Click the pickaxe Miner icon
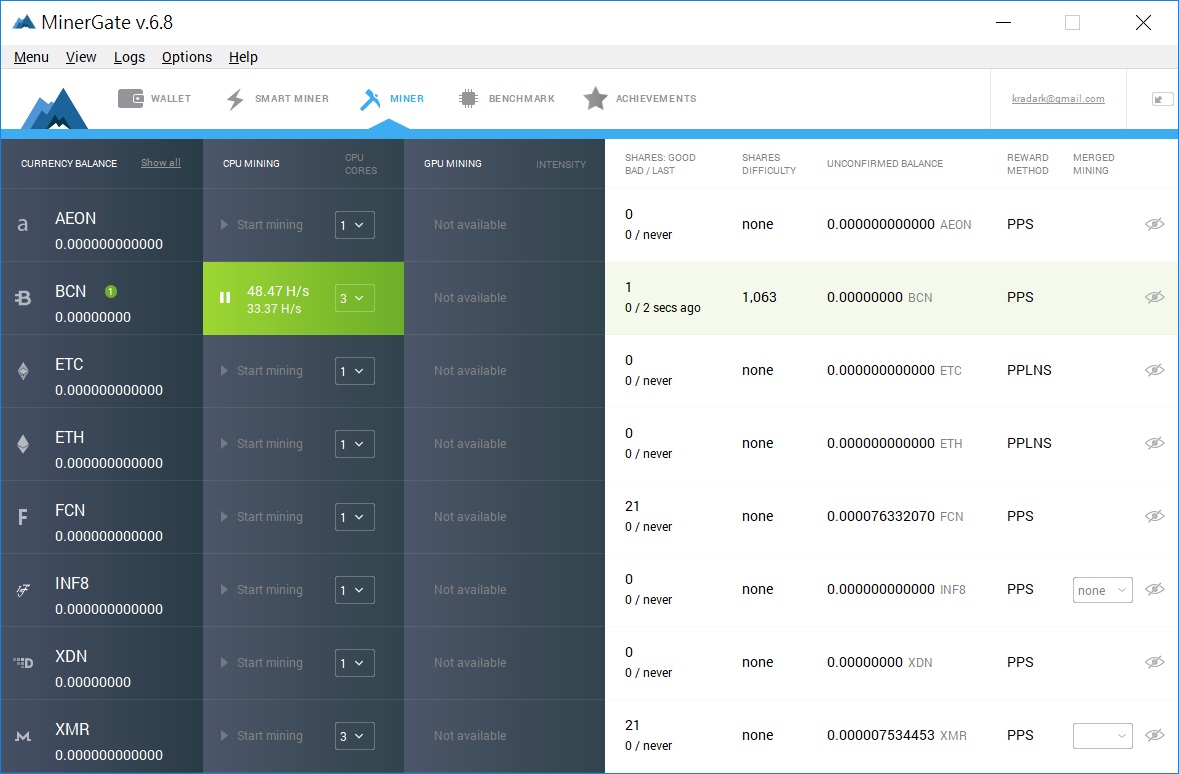This screenshot has width=1179, height=774. (370, 99)
